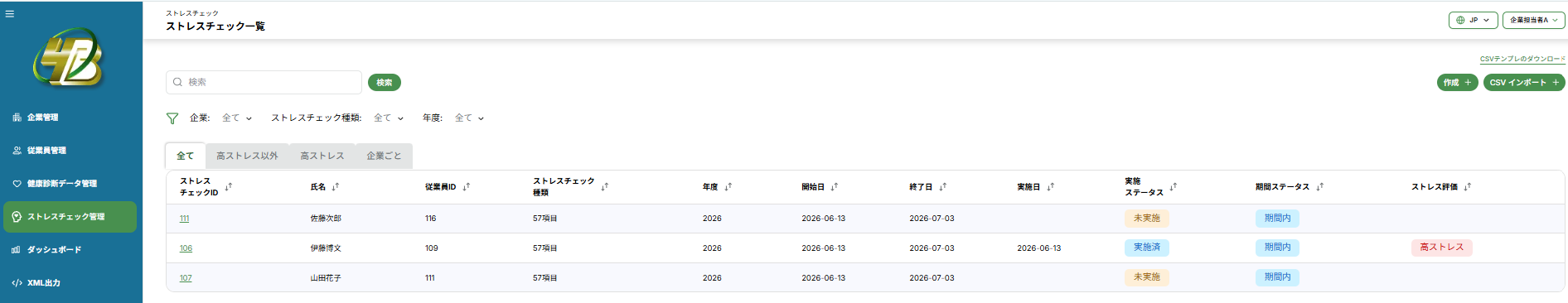The width and height of the screenshot is (1568, 303).
Task: Expand the 企業 filter dropdown
Action: click(236, 118)
